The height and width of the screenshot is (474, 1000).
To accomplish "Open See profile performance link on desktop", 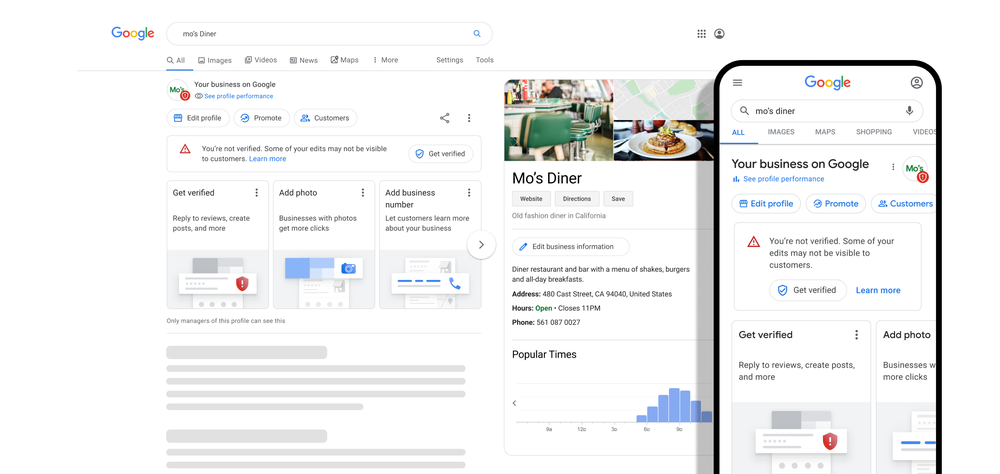I will click(234, 96).
